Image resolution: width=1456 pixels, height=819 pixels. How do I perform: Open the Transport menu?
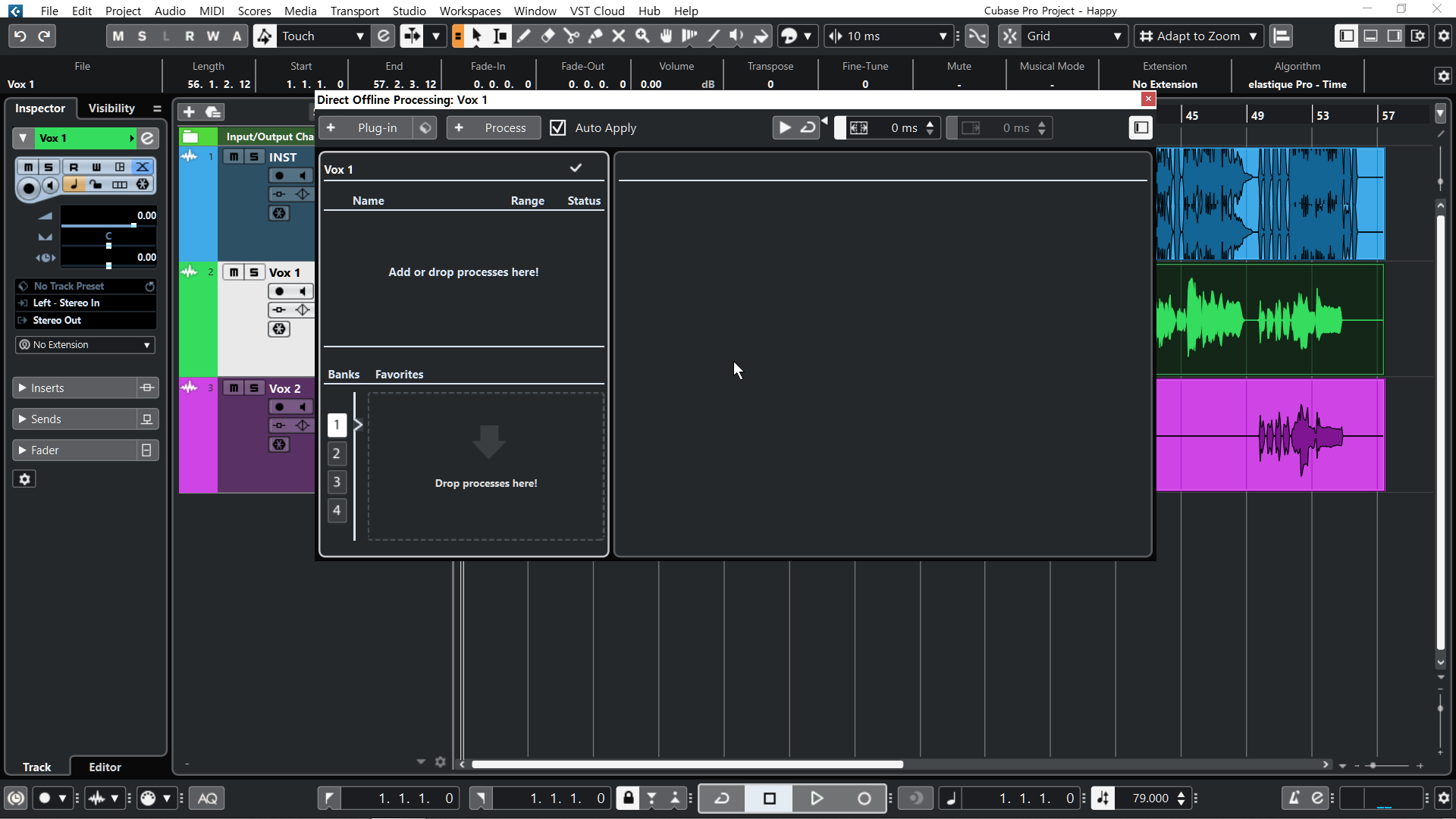click(354, 11)
